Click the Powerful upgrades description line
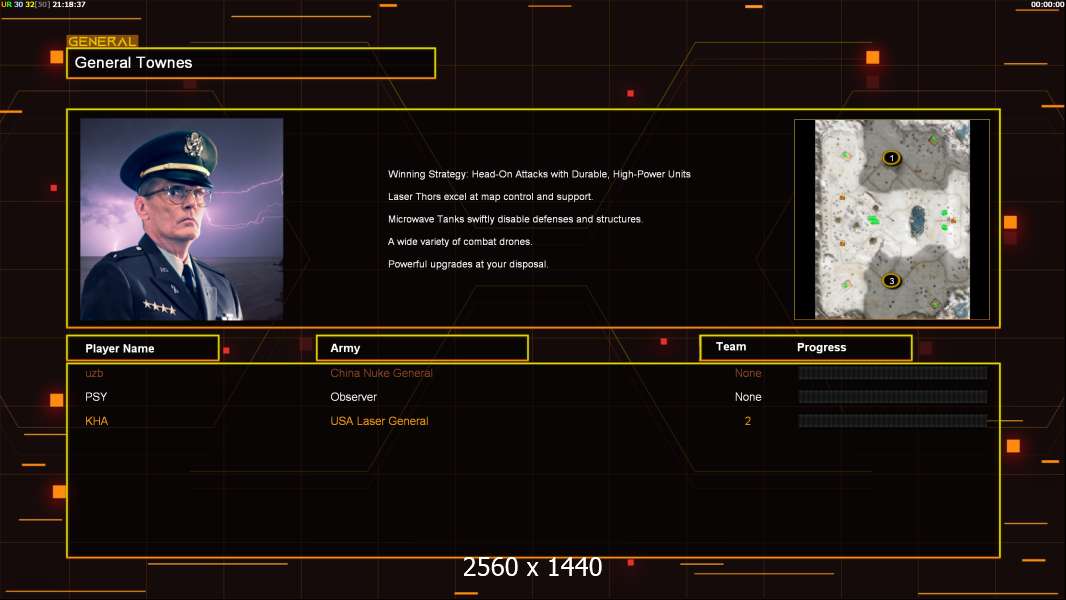 468,264
